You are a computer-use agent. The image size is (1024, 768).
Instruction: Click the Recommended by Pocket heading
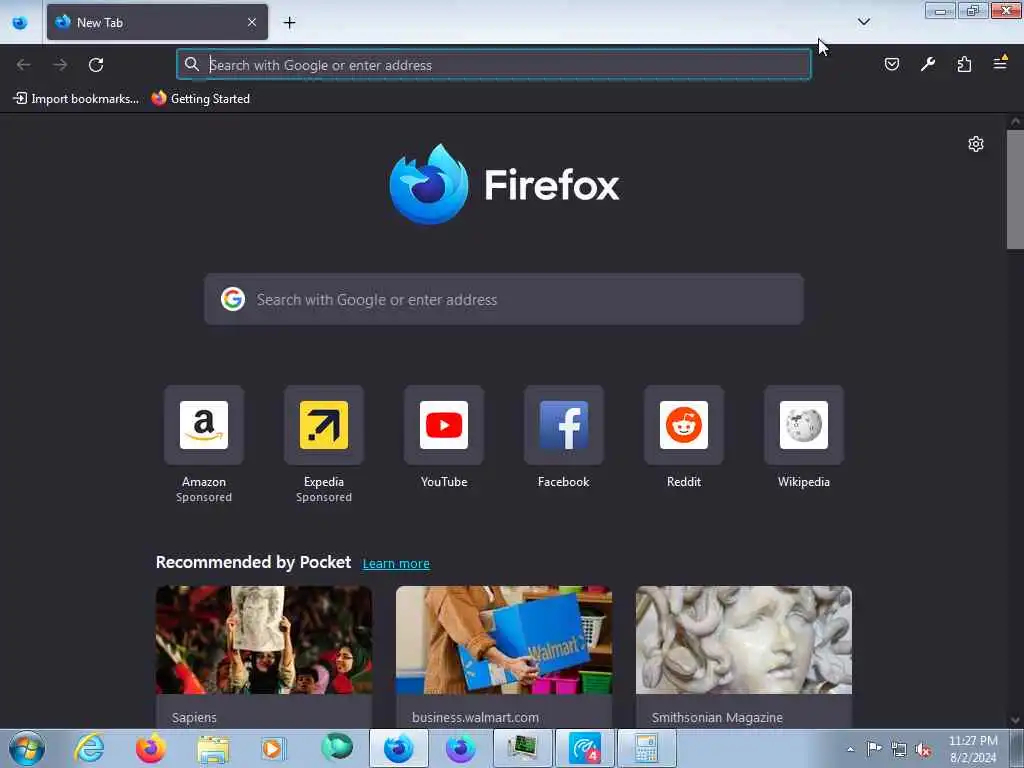click(253, 562)
